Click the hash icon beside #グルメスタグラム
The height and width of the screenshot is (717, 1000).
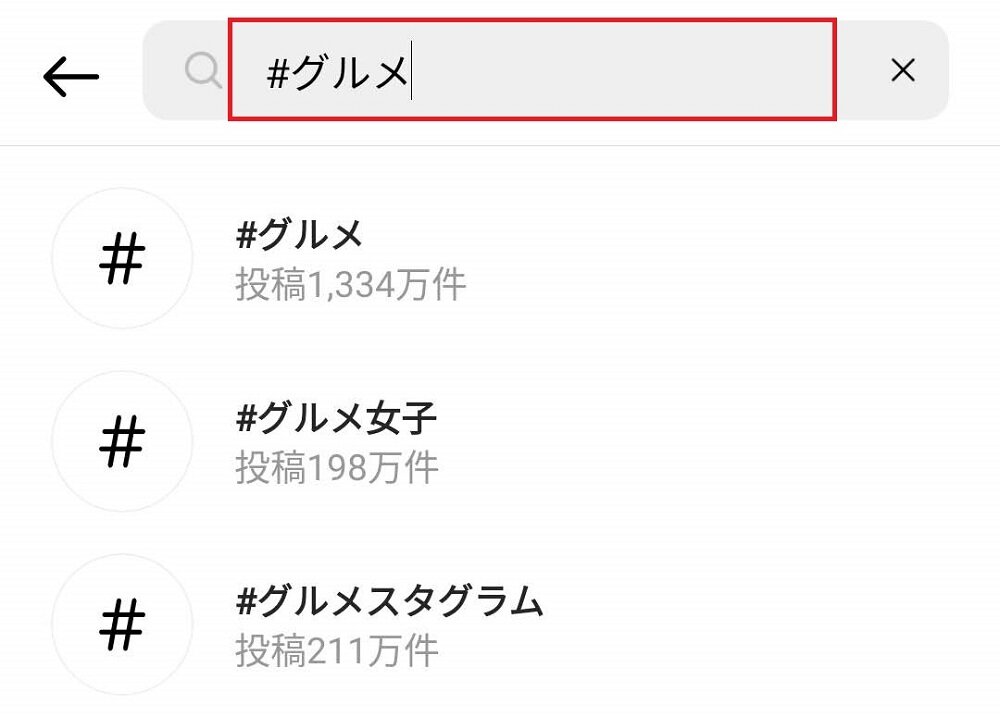click(122, 624)
